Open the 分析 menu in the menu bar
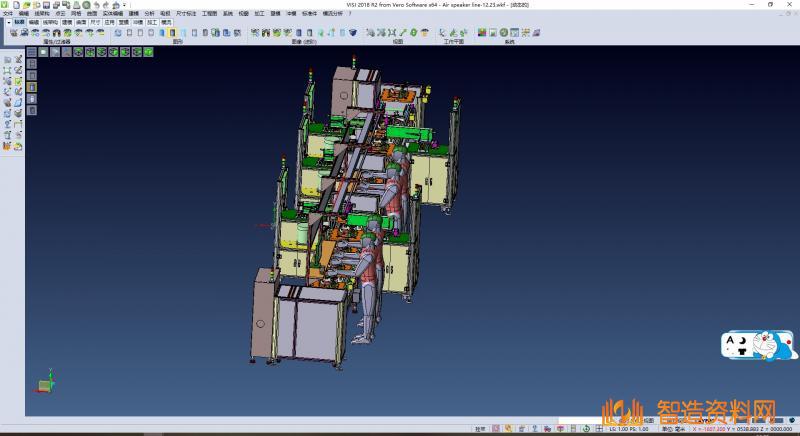800x436 pixels. pyautogui.click(x=149, y=13)
